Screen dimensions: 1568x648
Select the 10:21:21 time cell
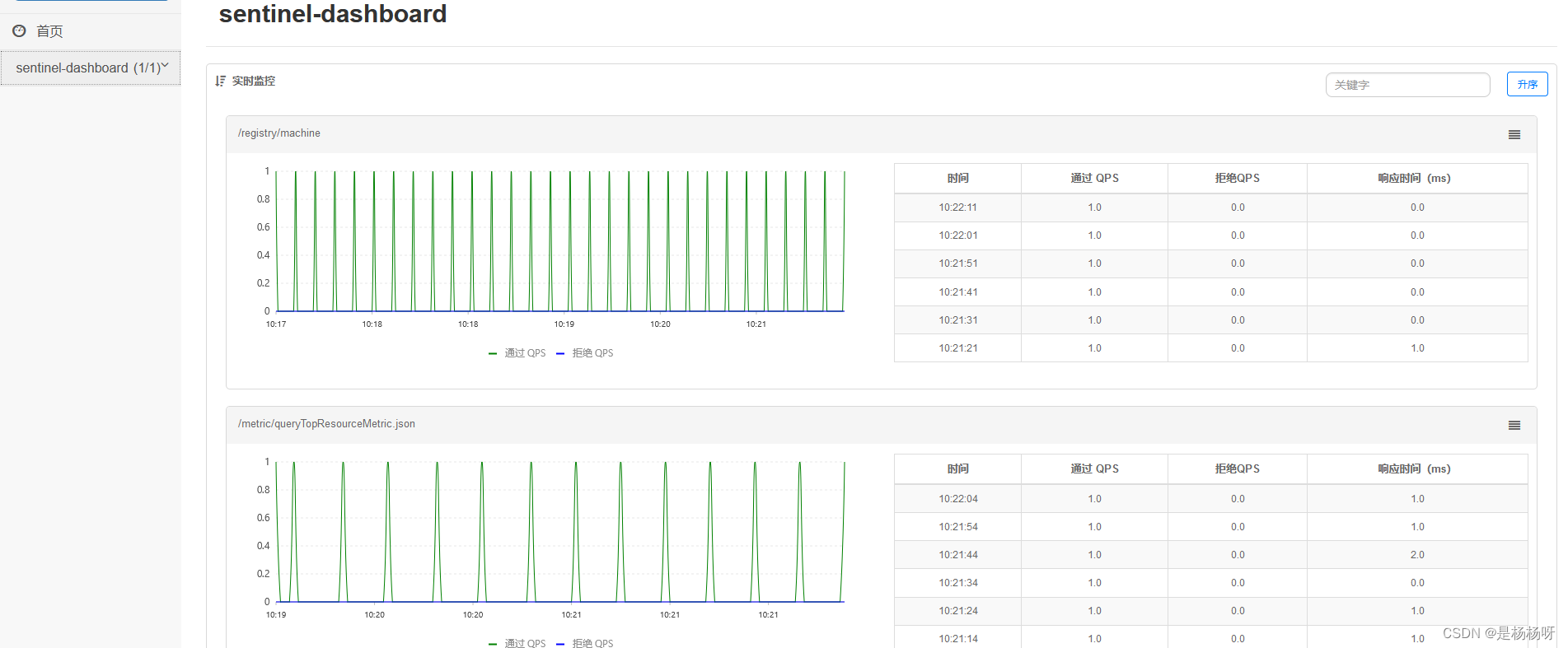coord(957,348)
